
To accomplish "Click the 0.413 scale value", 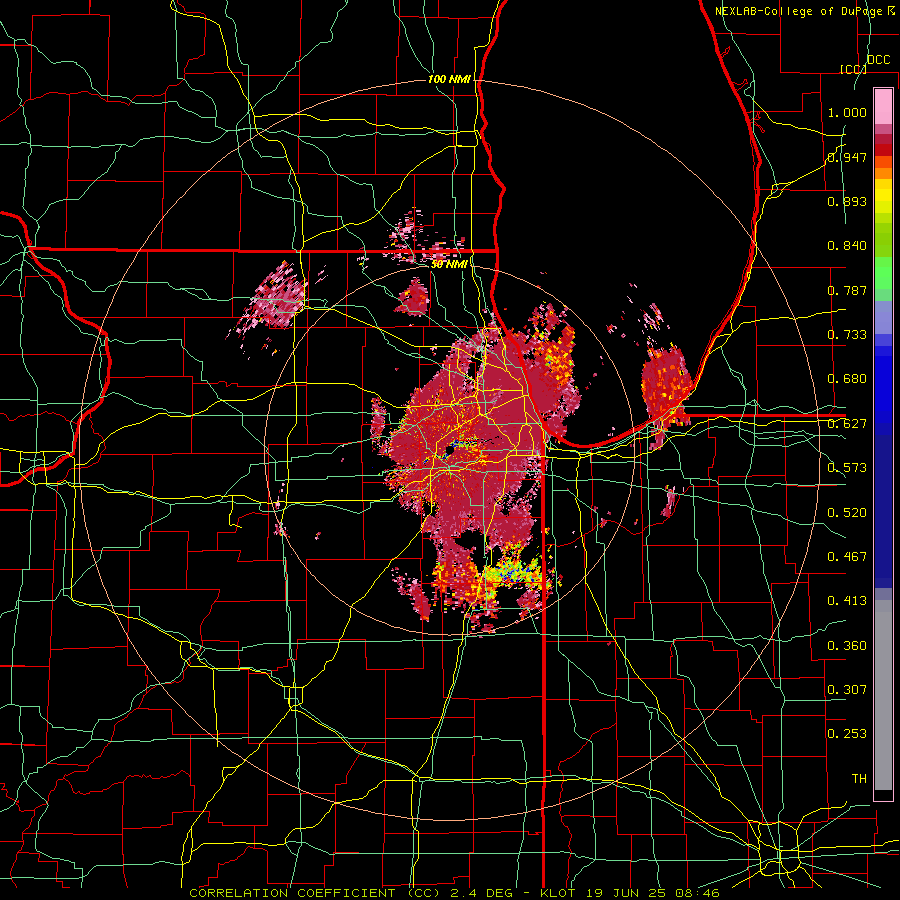I will click(847, 600).
